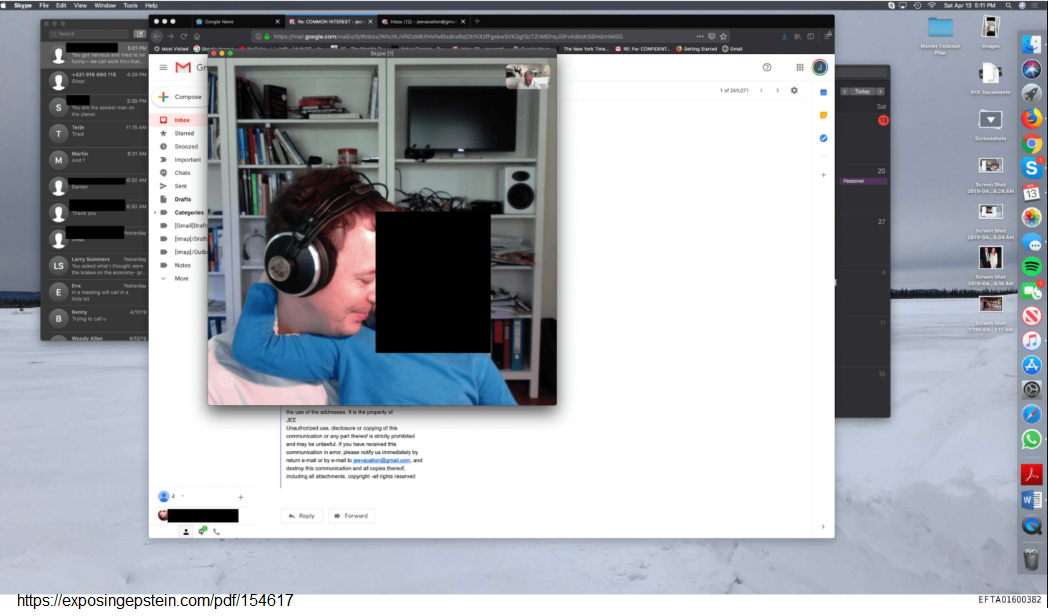1048x616 pixels.
Task: Click Today in the Calendar window
Action: click(862, 92)
